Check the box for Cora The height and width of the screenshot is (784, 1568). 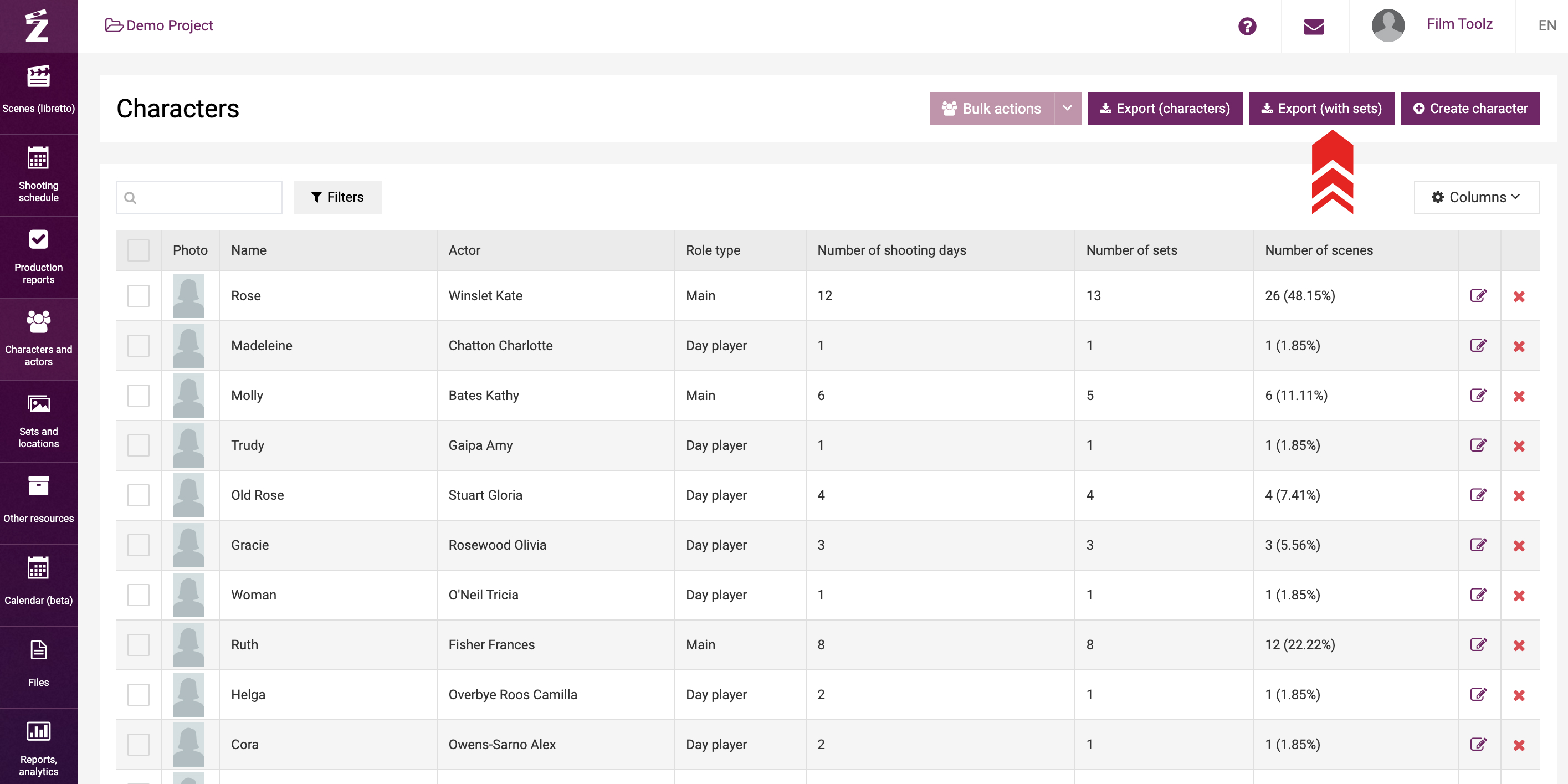pyautogui.click(x=138, y=745)
